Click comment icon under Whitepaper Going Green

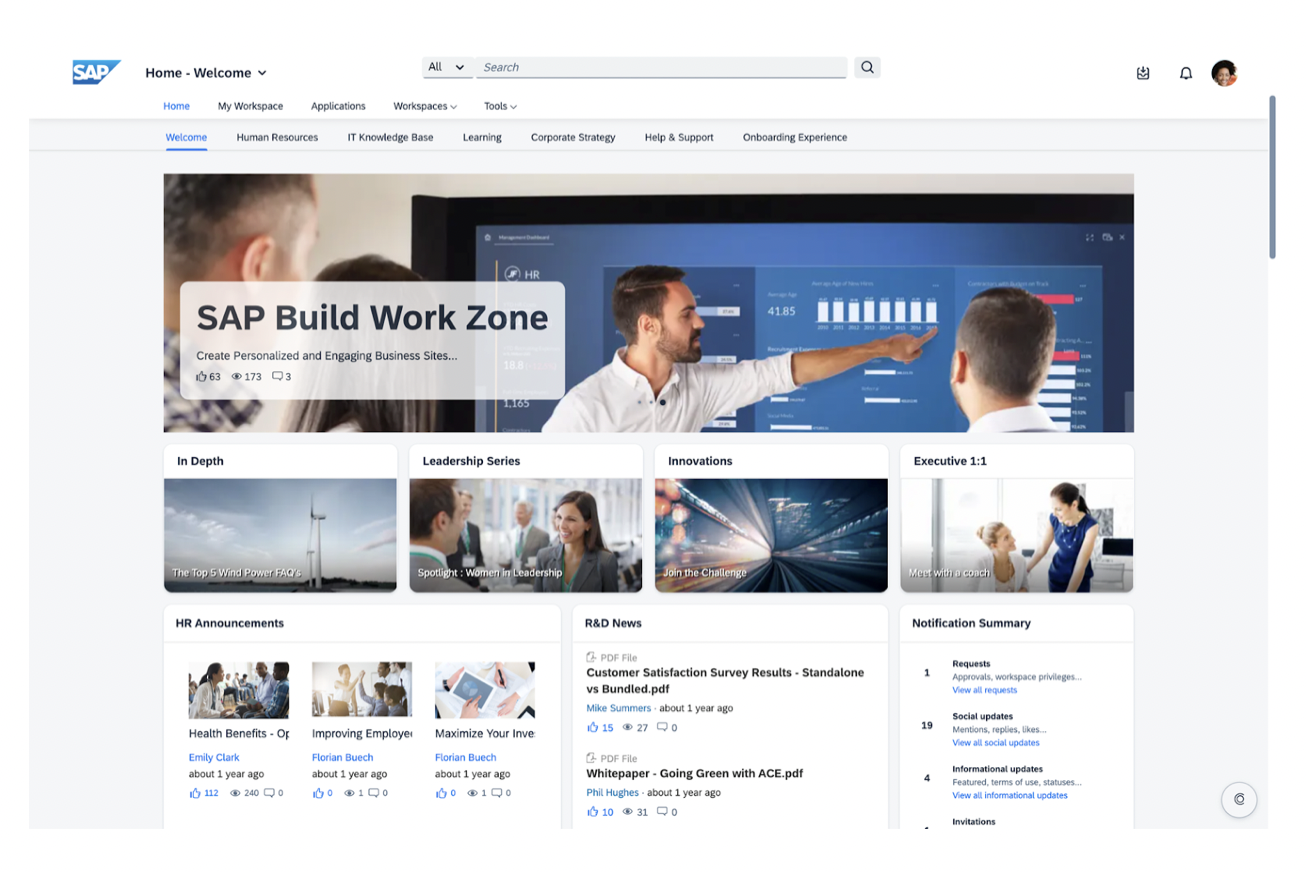tap(662, 812)
